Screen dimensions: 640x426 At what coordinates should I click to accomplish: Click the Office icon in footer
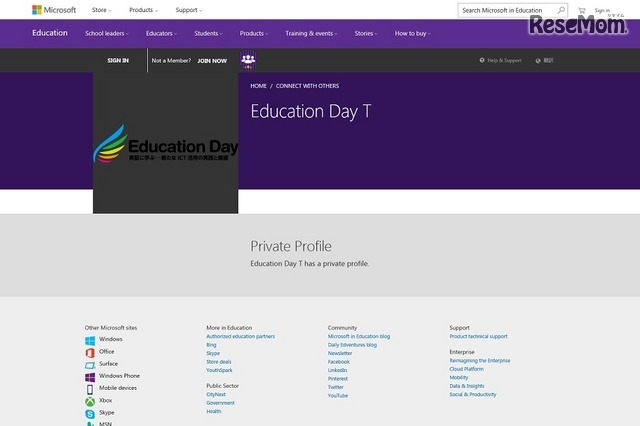tap(90, 351)
